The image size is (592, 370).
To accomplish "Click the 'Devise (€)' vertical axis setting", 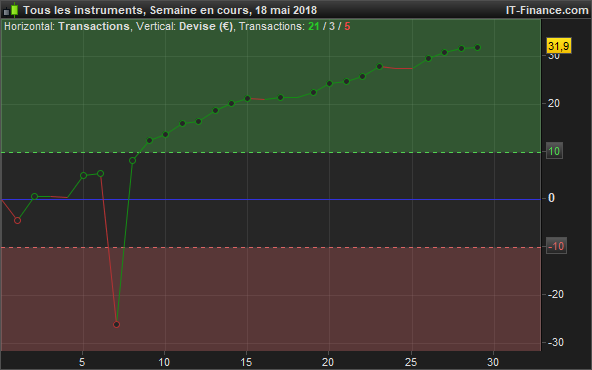I will pos(206,26).
